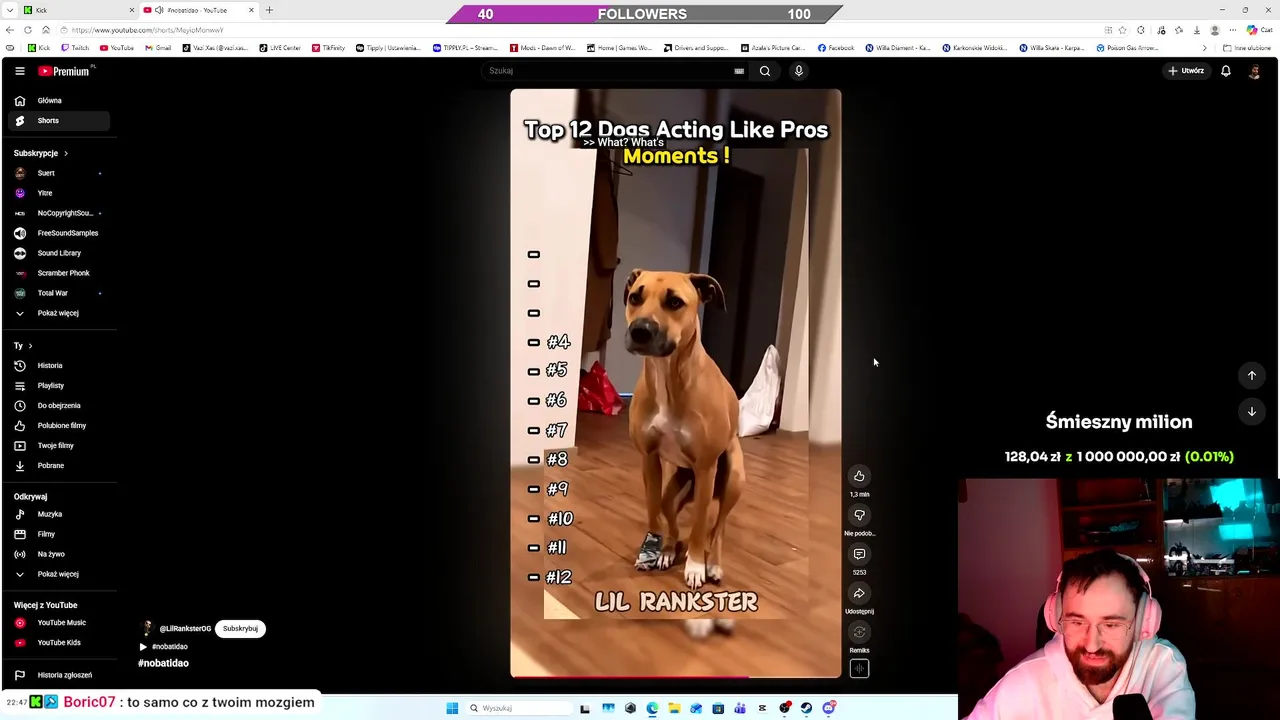This screenshot has height=720, width=1280.
Task: Remix this Short
Action: pos(859,632)
